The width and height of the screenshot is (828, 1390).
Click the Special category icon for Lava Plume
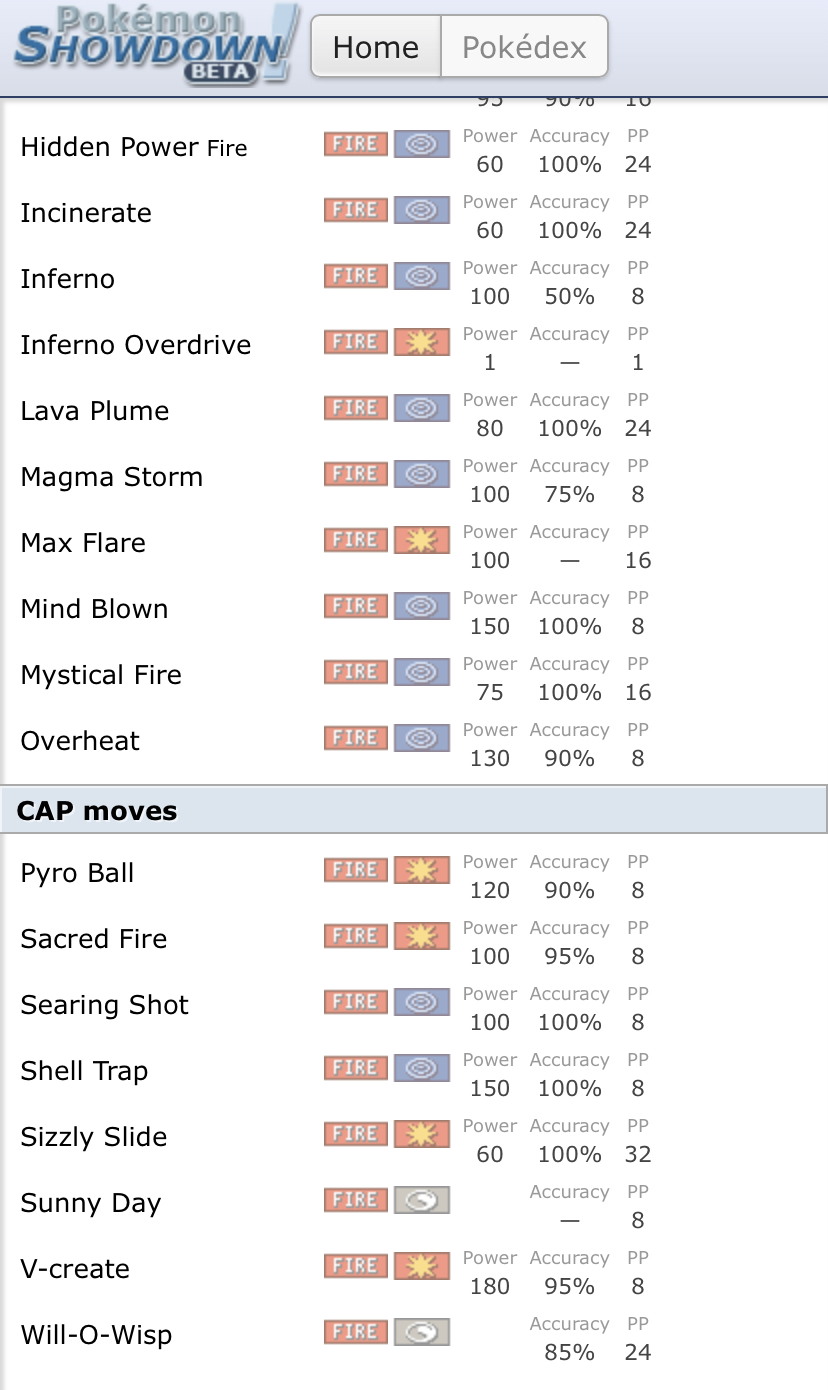click(x=422, y=408)
